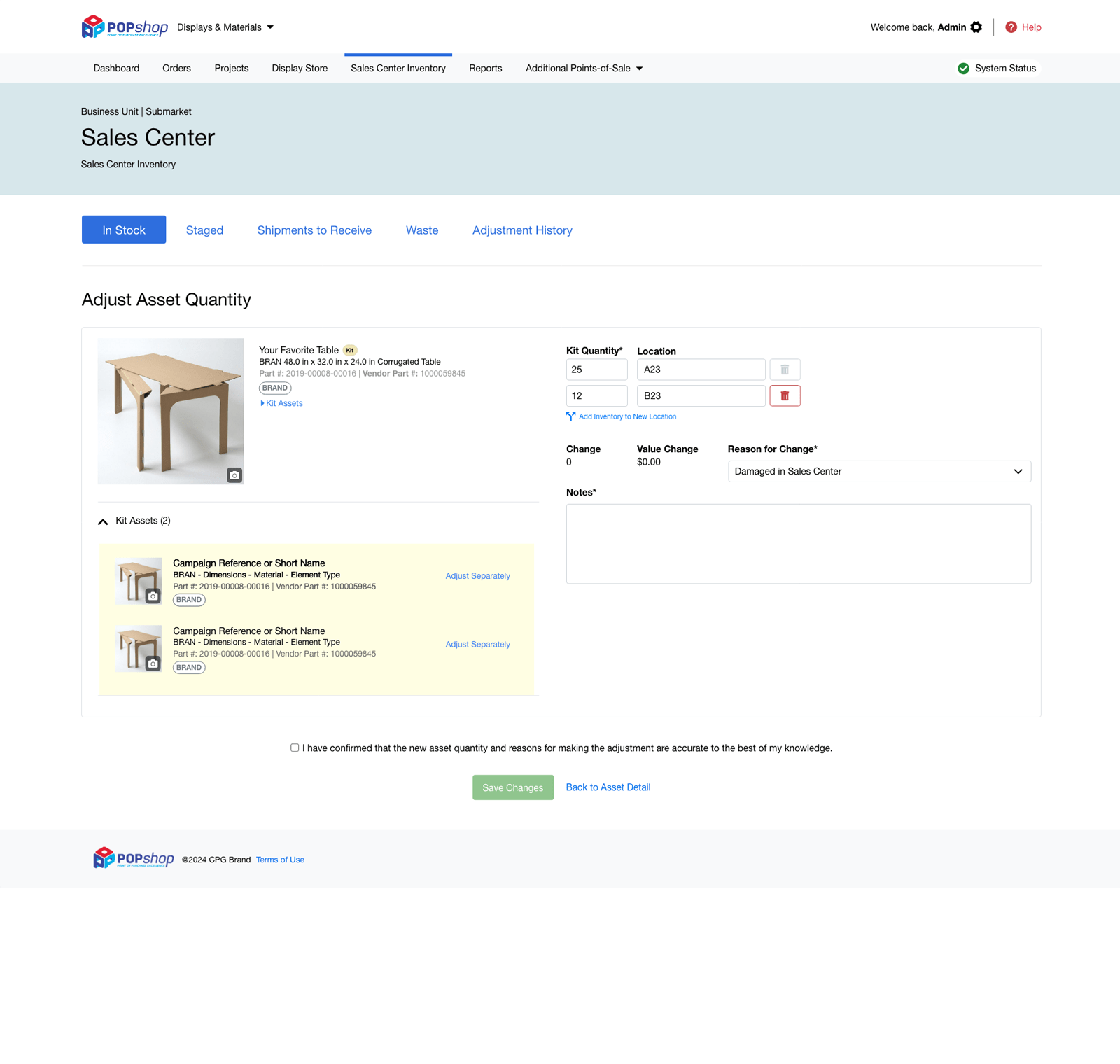
Task: Click Back to Asset Detail link
Action: [x=608, y=787]
